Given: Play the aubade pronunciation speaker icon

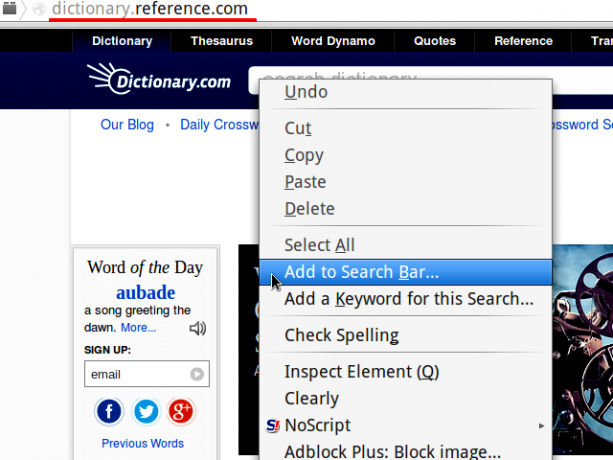Looking at the screenshot, I should tap(197, 328).
